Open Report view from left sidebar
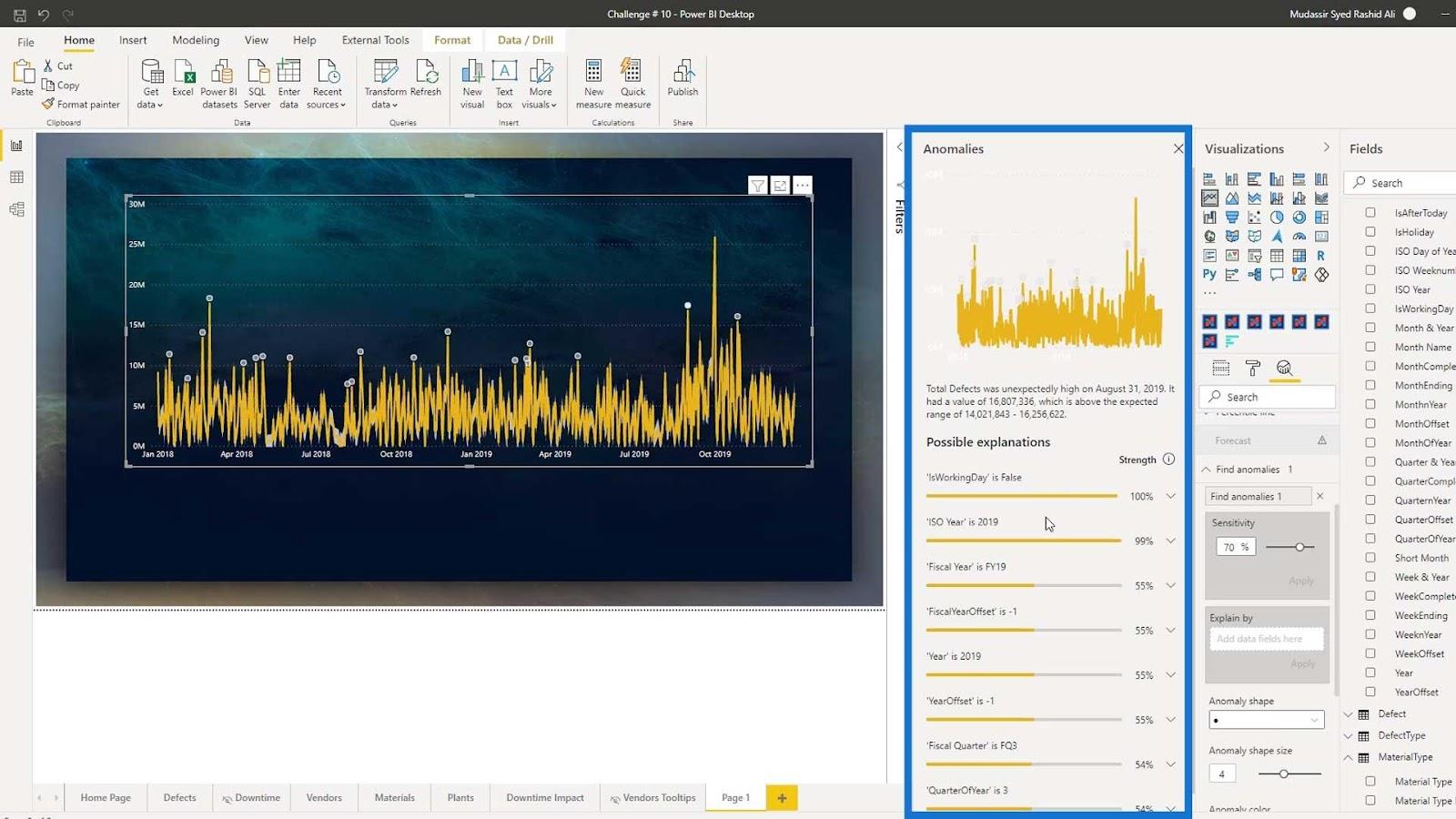Screen dimensions: 1456x819 point(16,146)
